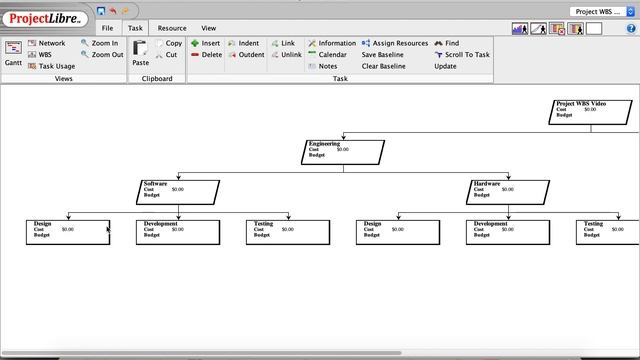Click Clear Baseline
Viewport: 640px width, 360px height.
(383, 66)
